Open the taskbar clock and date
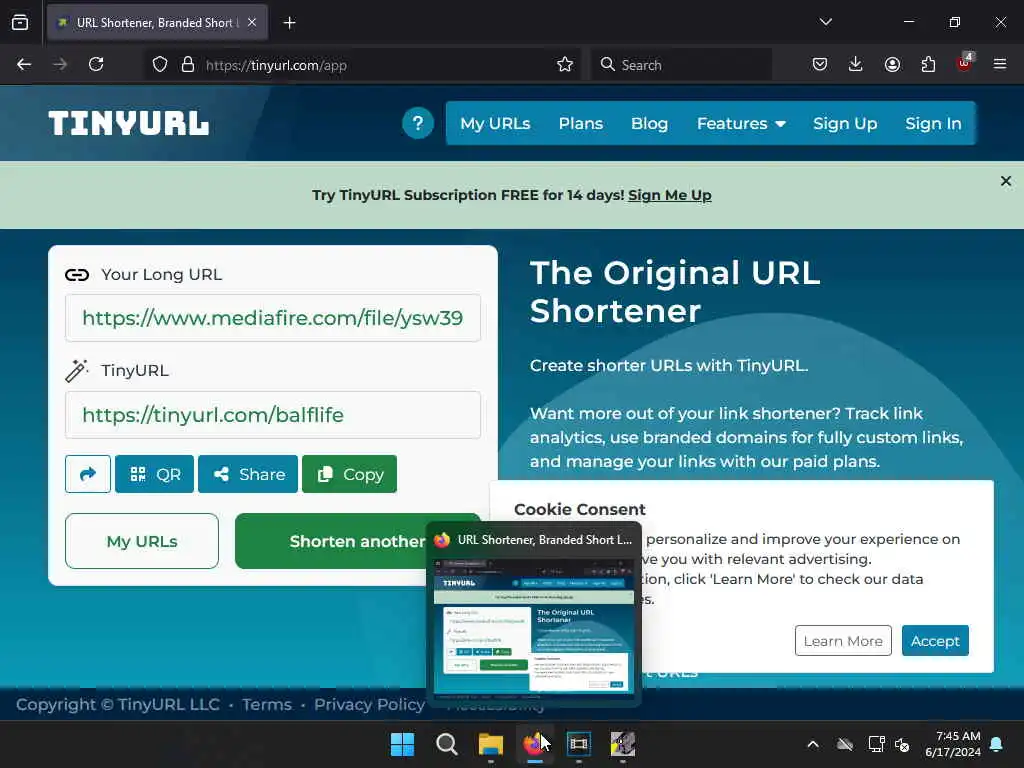Screen dimensions: 1024x768 [x=953, y=744]
